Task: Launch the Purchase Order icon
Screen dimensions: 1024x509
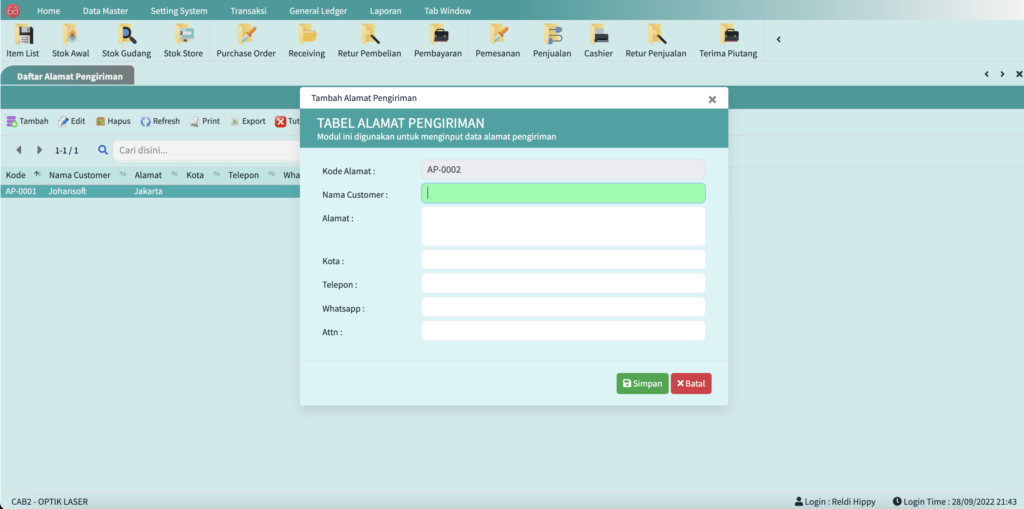Action: tap(245, 41)
